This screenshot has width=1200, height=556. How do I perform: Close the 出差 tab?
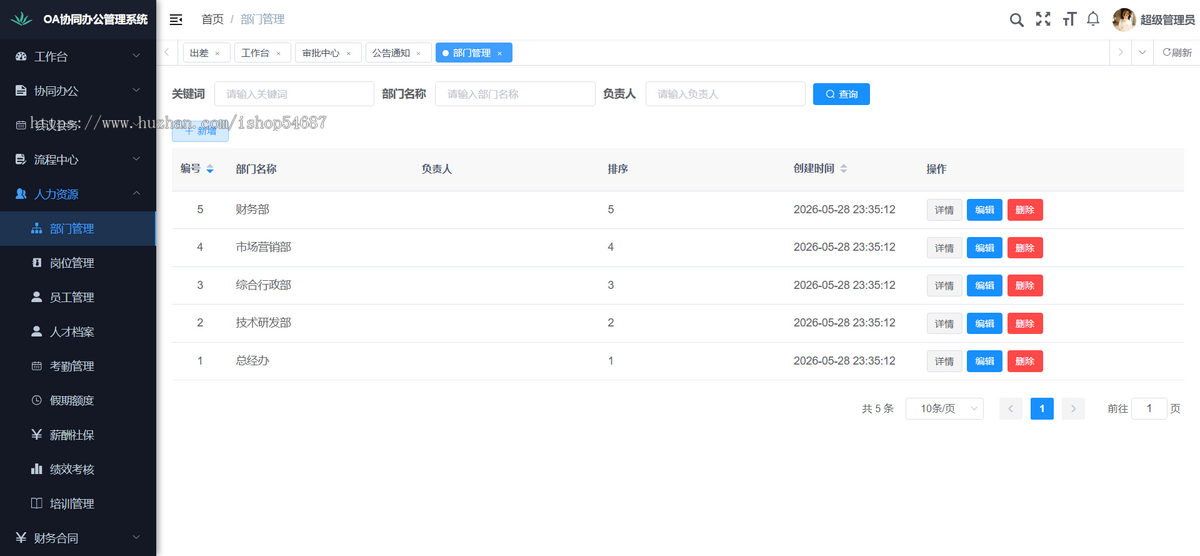(x=217, y=53)
